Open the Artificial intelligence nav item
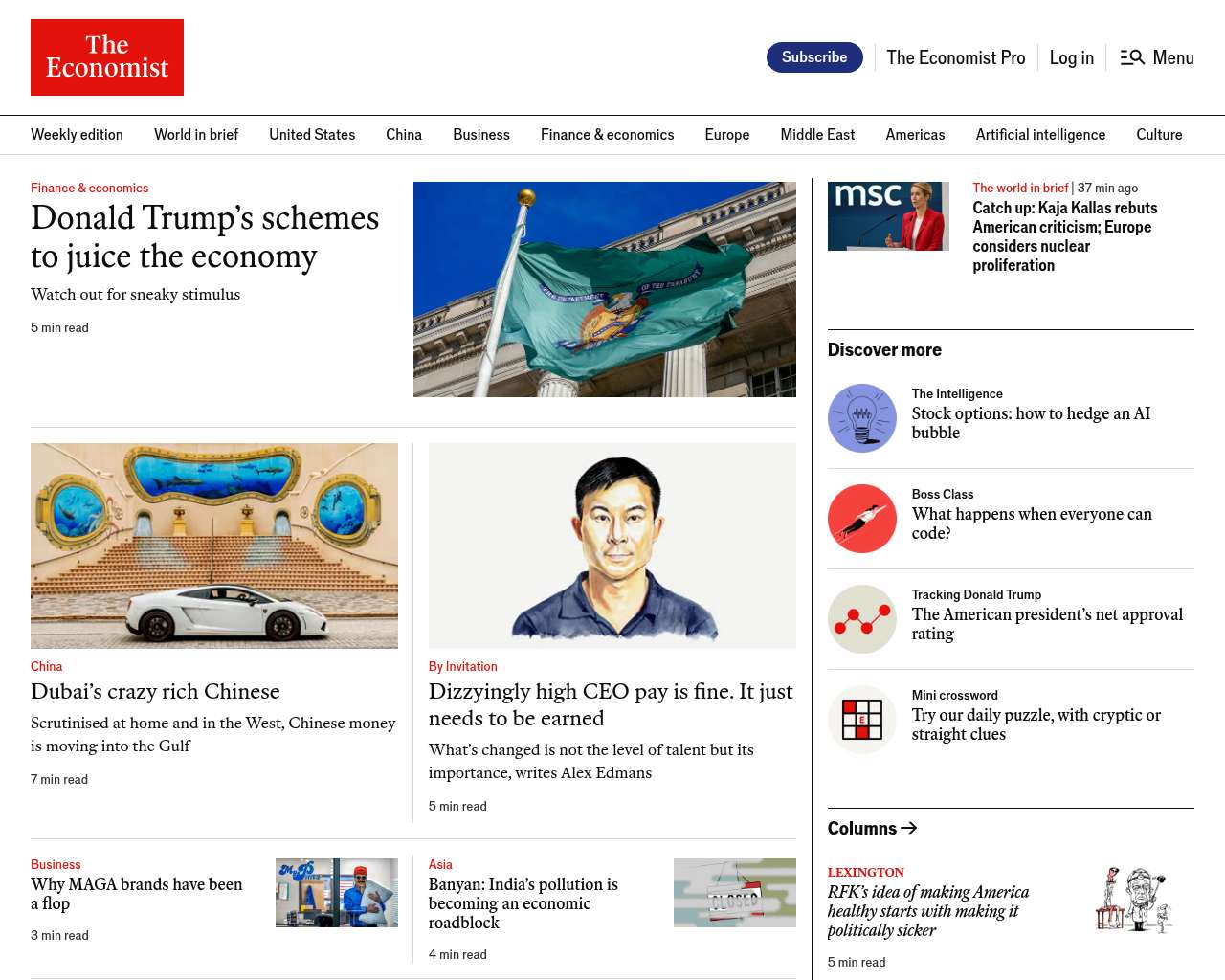The image size is (1225, 980). pos(1040,135)
